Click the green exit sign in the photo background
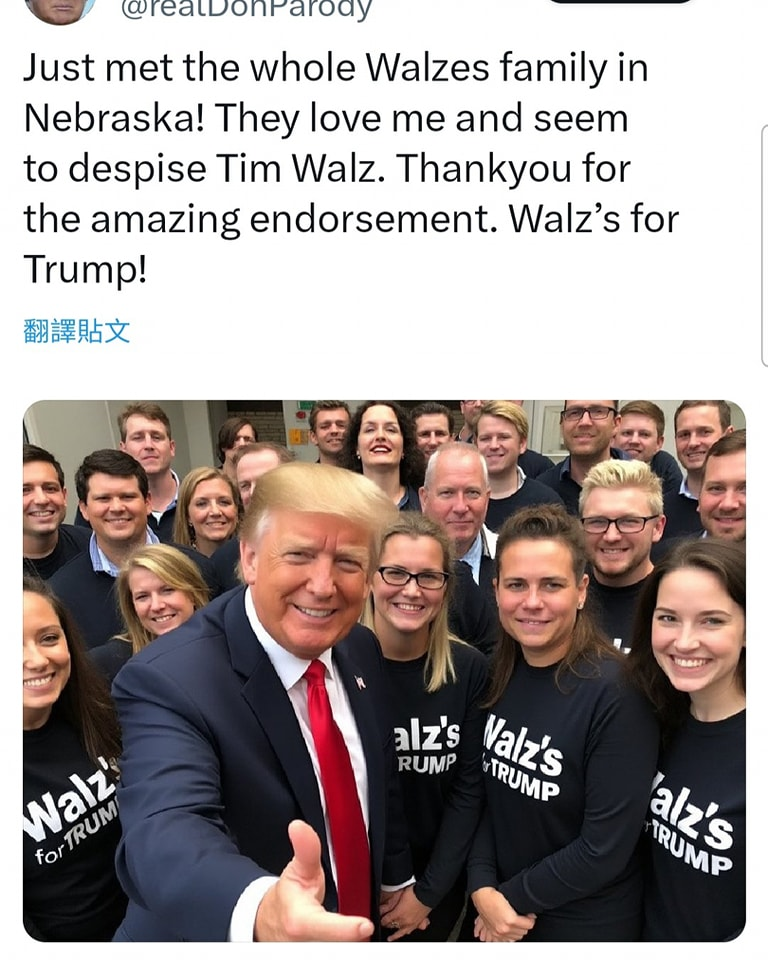 pyautogui.click(x=306, y=405)
